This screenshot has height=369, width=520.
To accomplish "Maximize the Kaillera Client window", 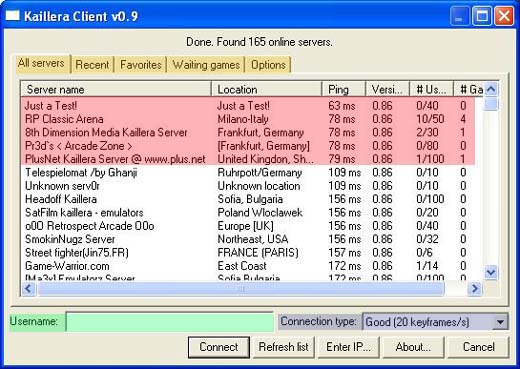I will click(482, 16).
